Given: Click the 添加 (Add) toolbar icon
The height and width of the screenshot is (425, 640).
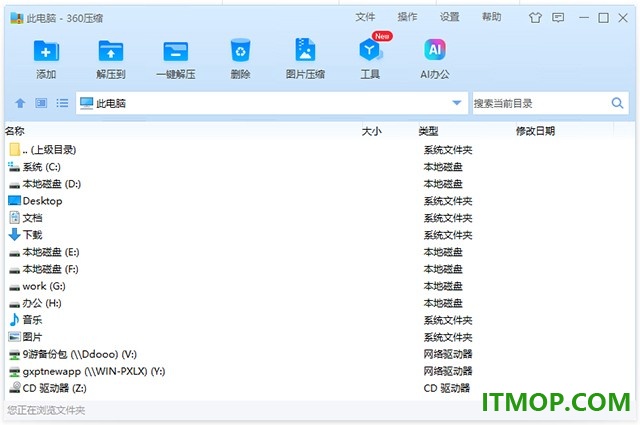Looking at the screenshot, I should [x=46, y=51].
